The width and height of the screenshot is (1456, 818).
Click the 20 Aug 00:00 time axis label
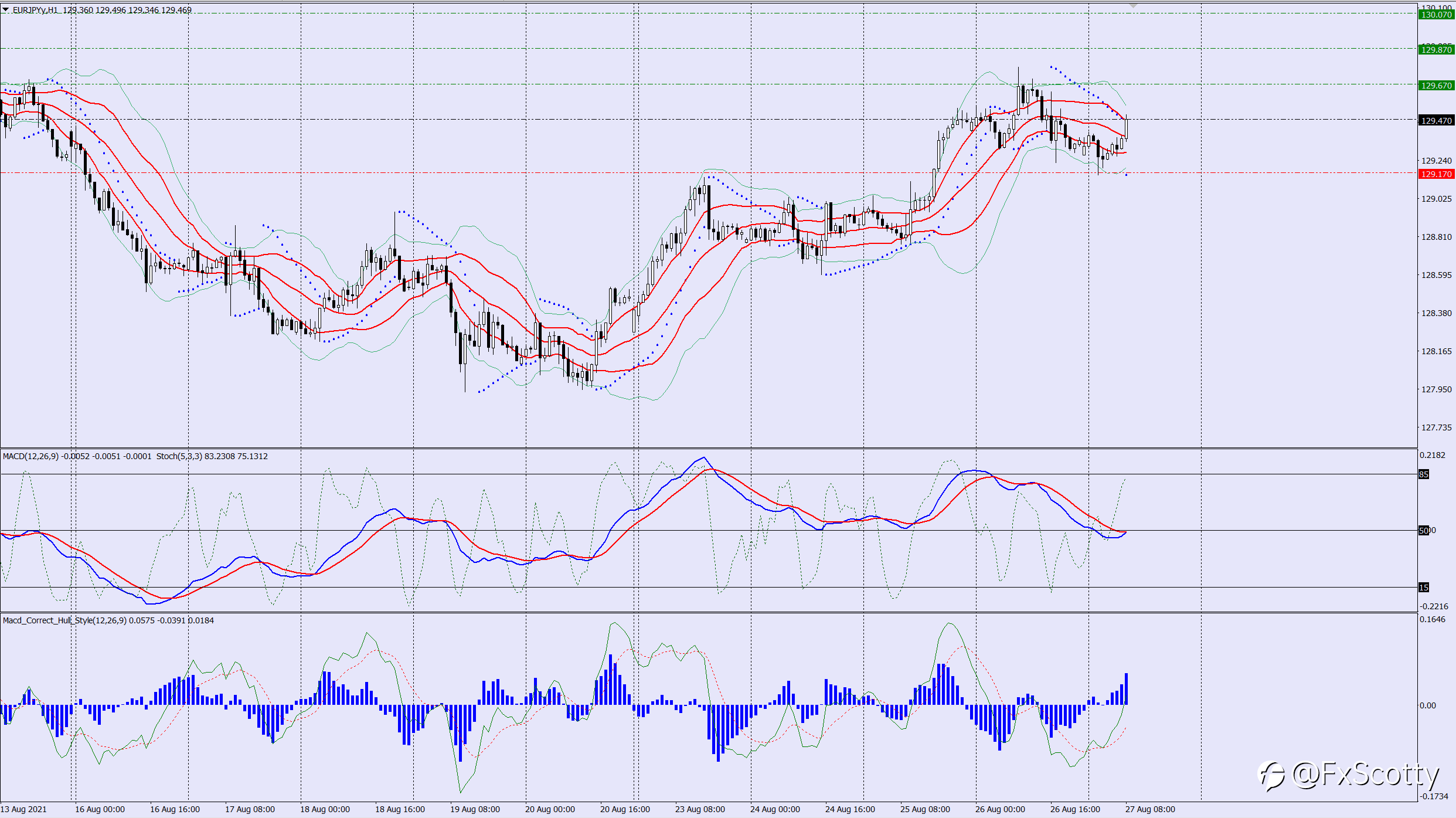point(550,809)
